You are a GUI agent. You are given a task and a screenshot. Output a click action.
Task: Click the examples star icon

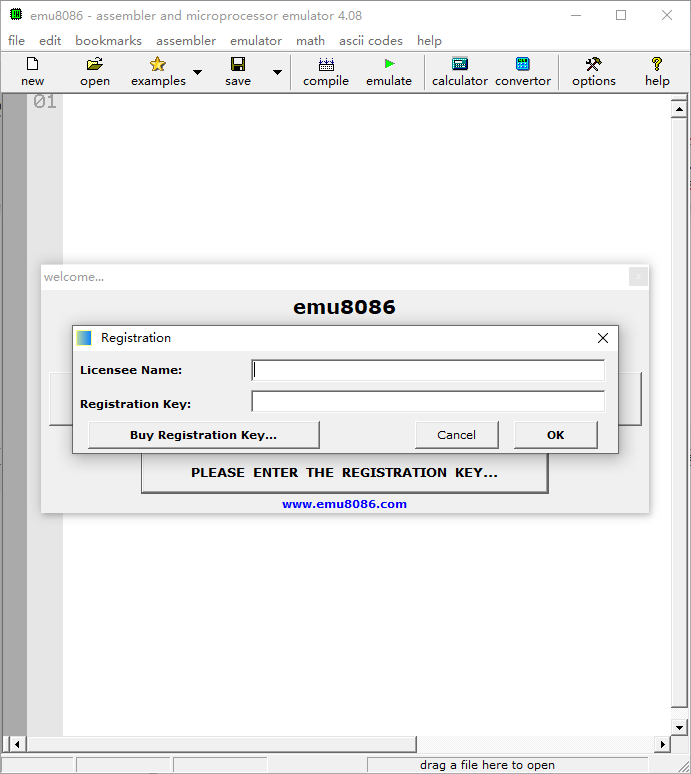pyautogui.click(x=157, y=64)
